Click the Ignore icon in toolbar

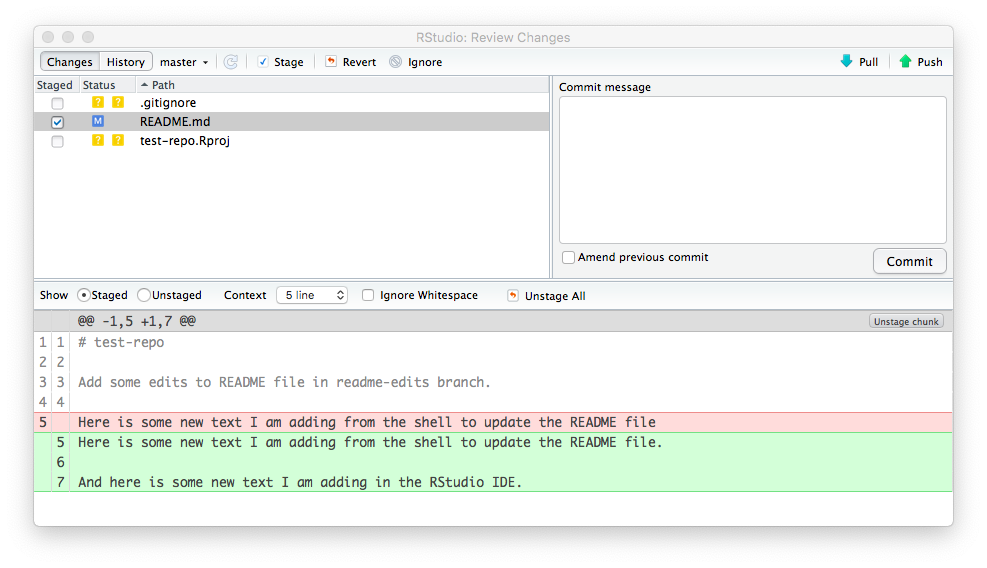click(x=396, y=62)
